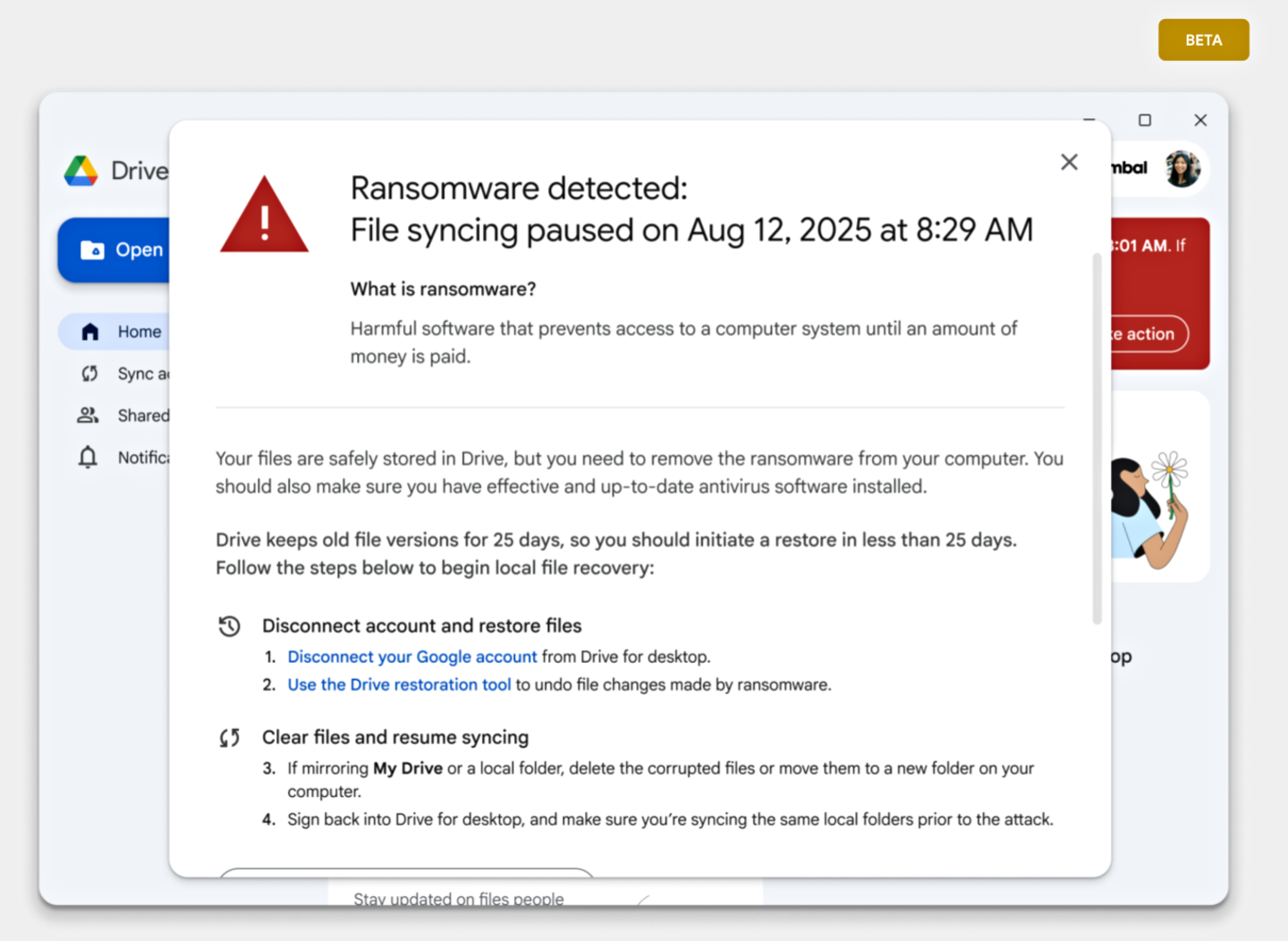Open 'Use the Drive restoration tool' link
This screenshot has height=941, width=1288.
[x=399, y=684]
